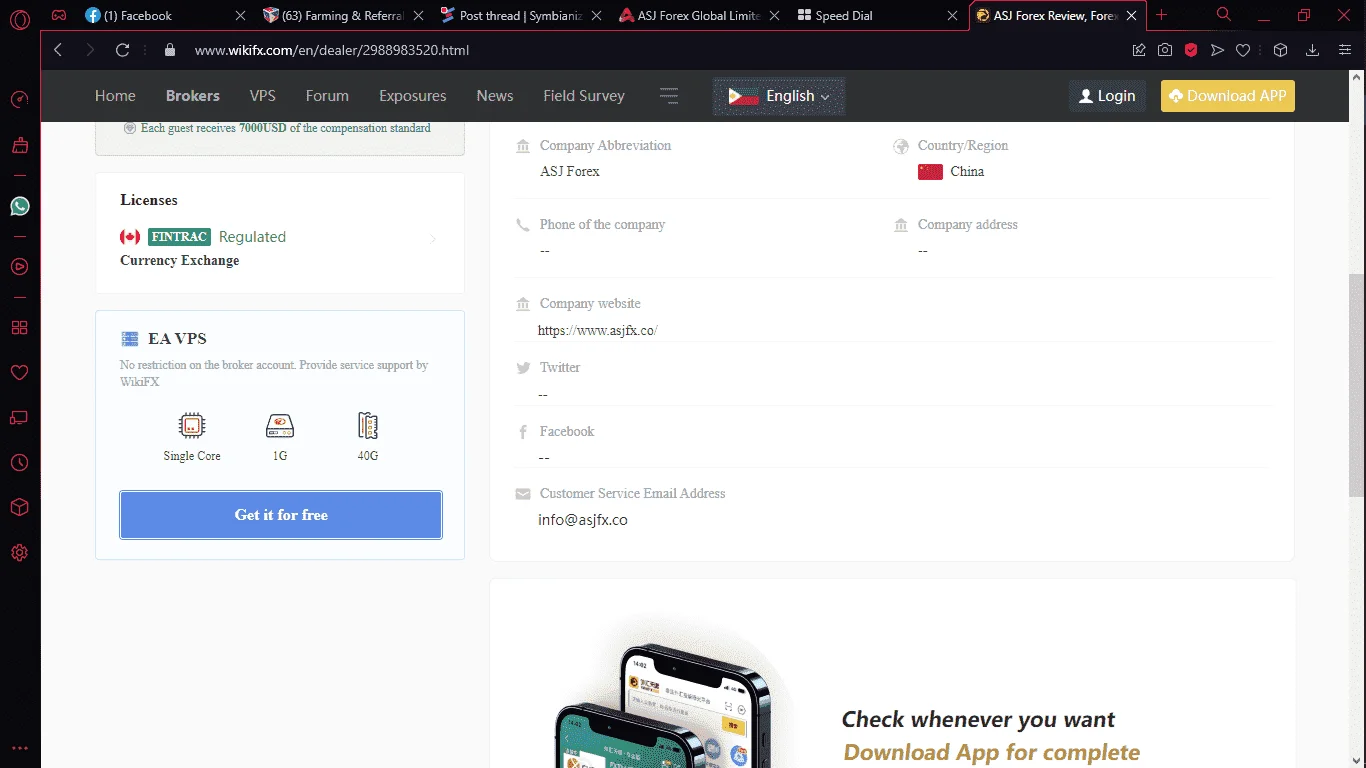Open Speed Dial grid icon in sidebar
Screen dimensions: 1366x768
pos(19,328)
